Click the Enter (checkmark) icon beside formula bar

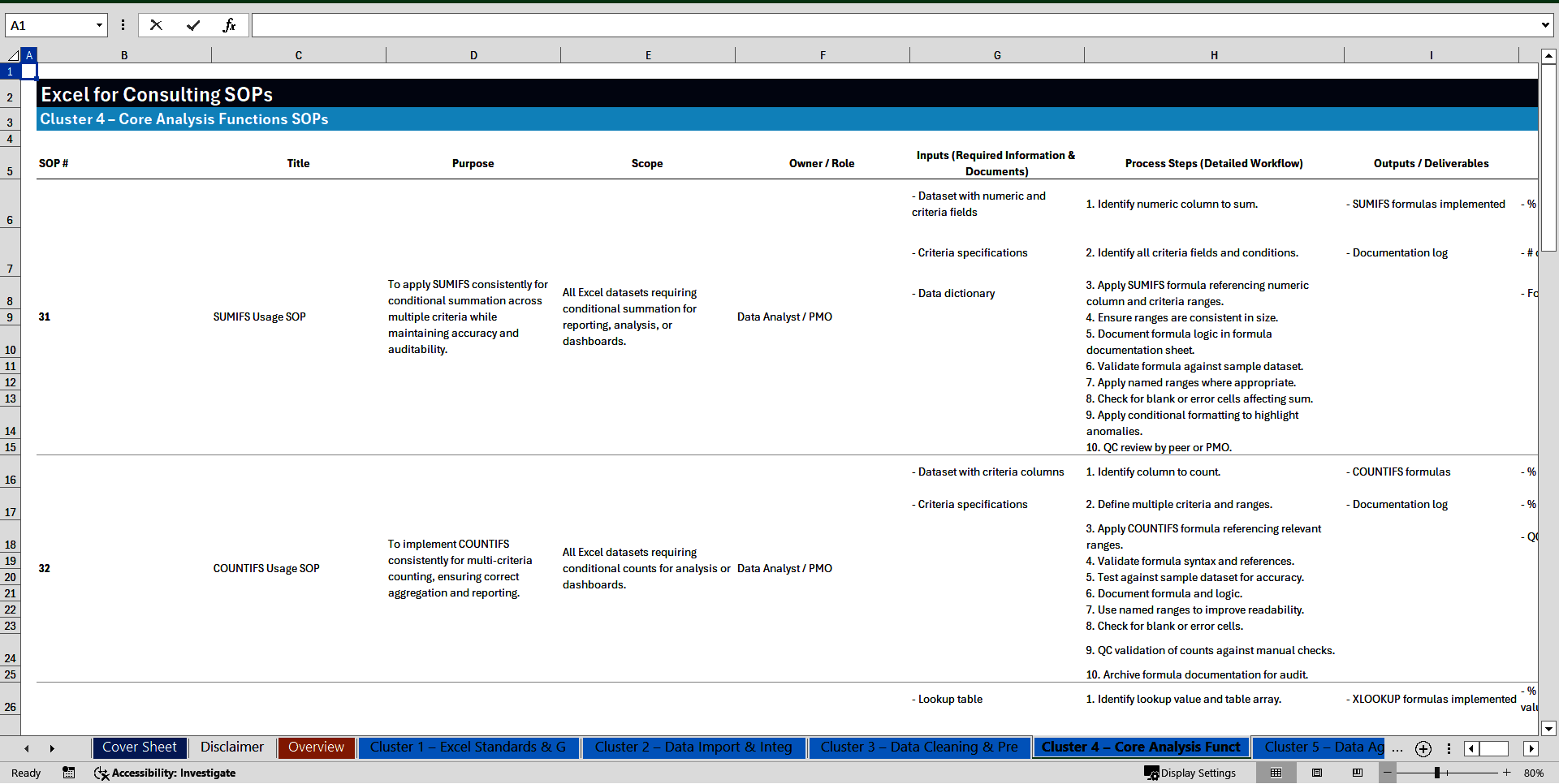[x=193, y=25]
